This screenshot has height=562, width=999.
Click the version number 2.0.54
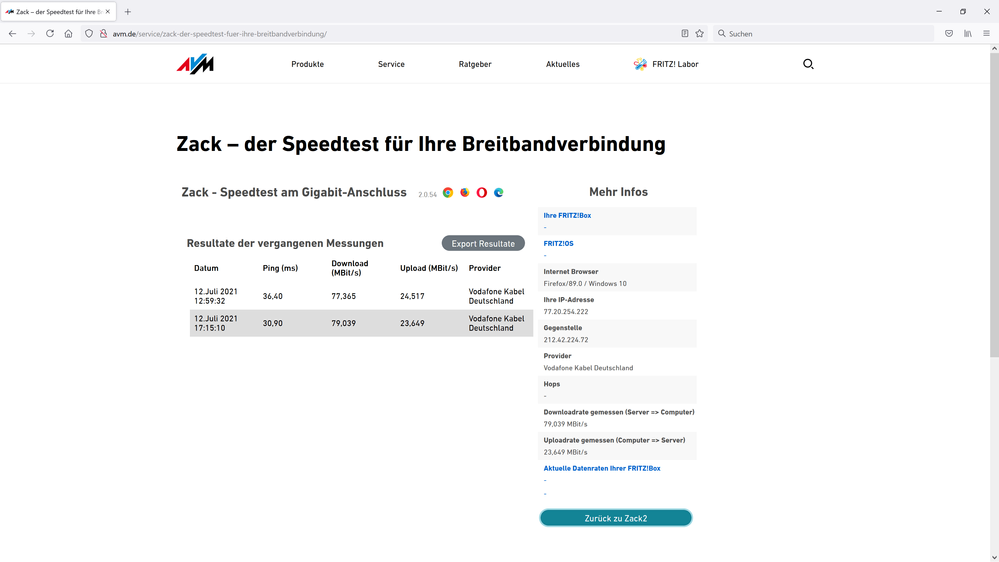click(x=428, y=194)
